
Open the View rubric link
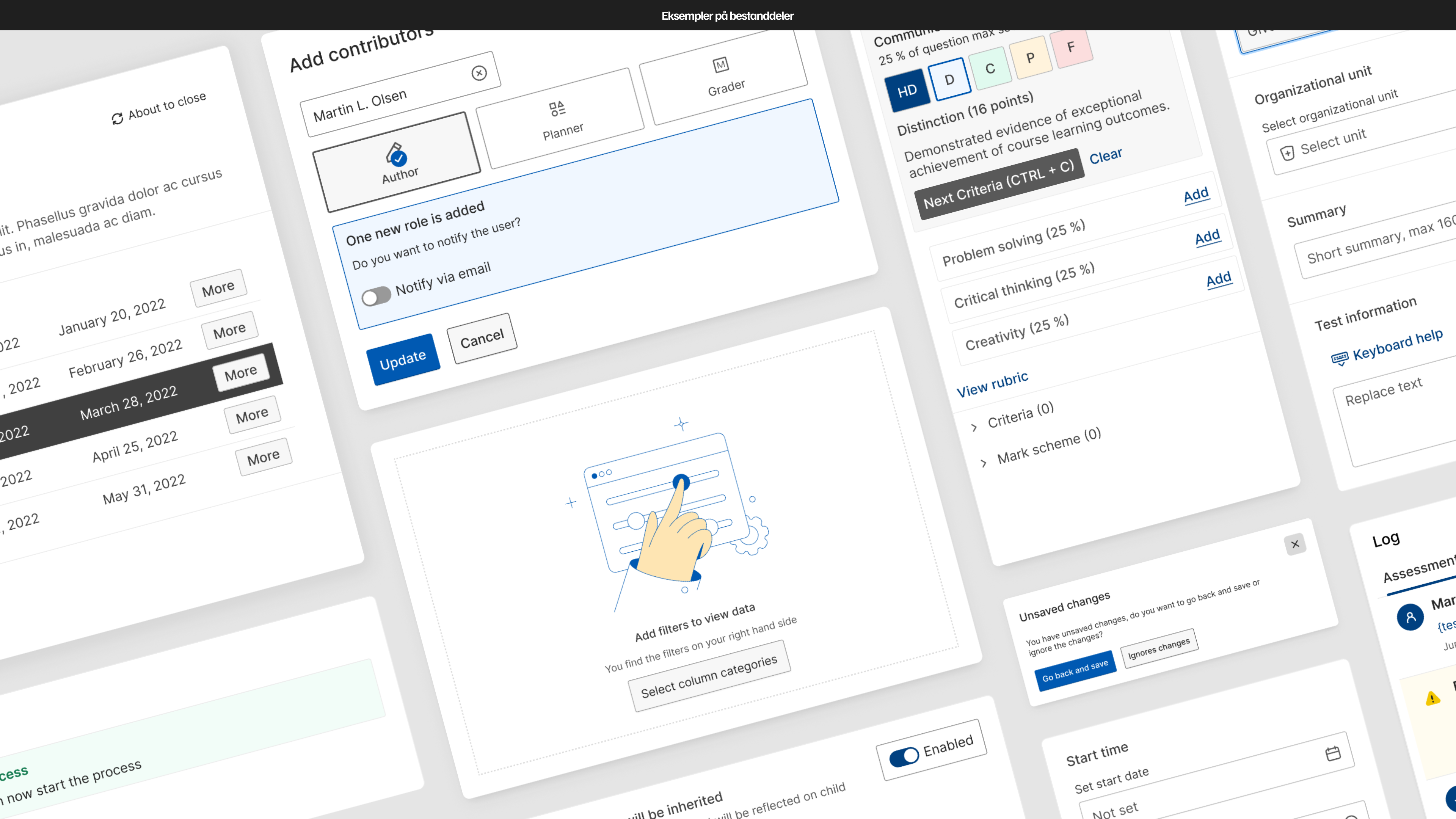click(992, 384)
